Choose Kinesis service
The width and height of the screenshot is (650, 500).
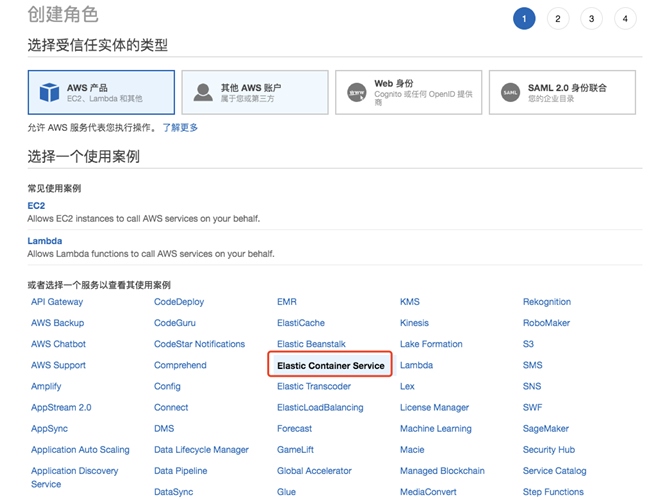415,323
